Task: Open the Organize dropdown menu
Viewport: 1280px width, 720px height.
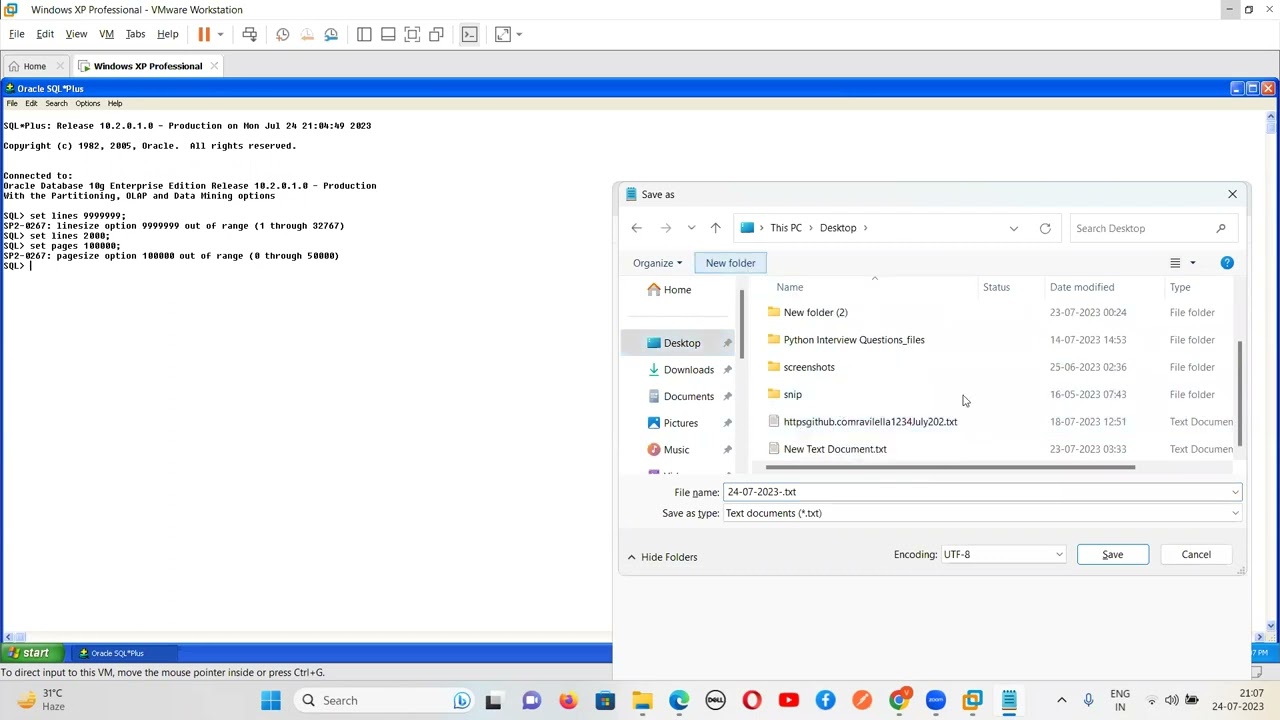Action: (657, 263)
